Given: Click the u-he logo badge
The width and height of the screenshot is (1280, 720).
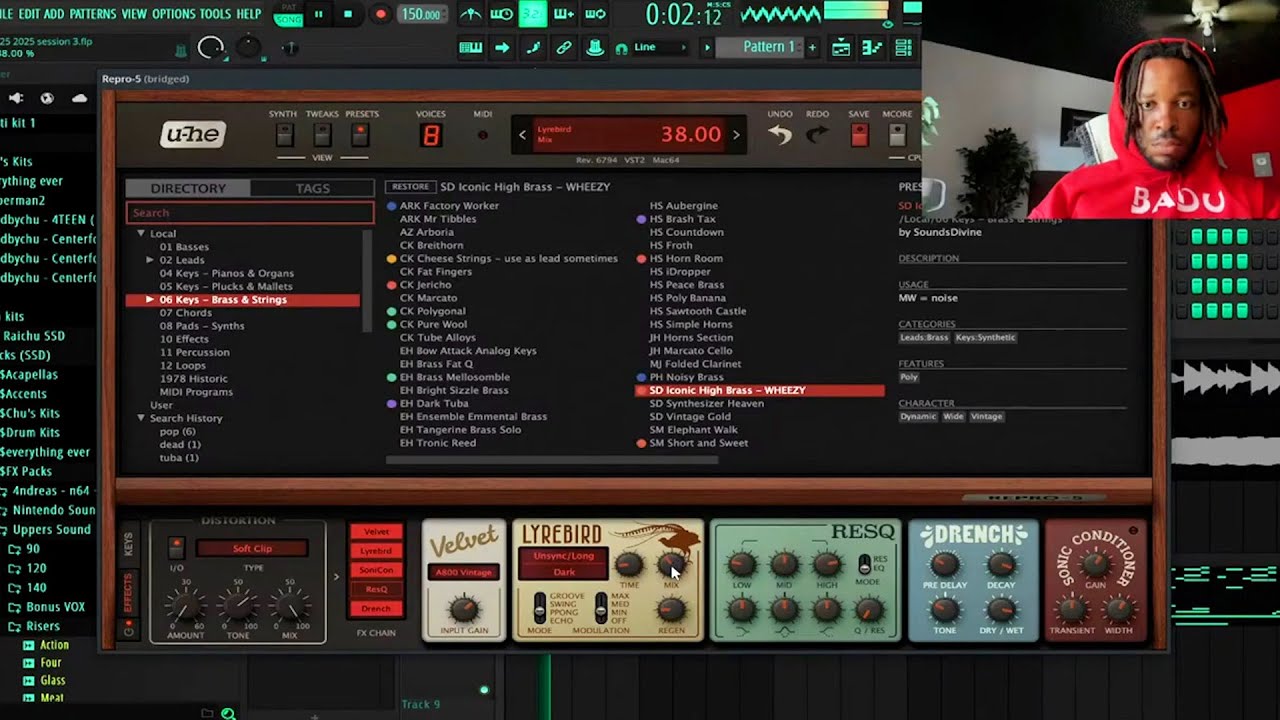Looking at the screenshot, I should [193, 134].
